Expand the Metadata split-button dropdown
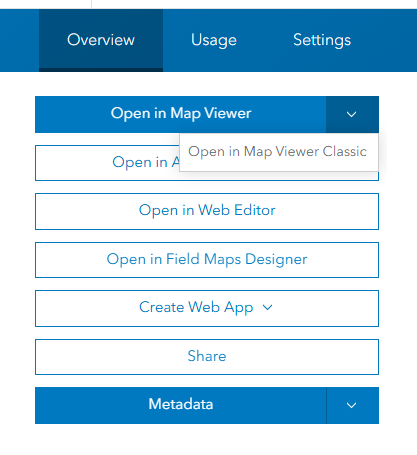 (x=353, y=405)
